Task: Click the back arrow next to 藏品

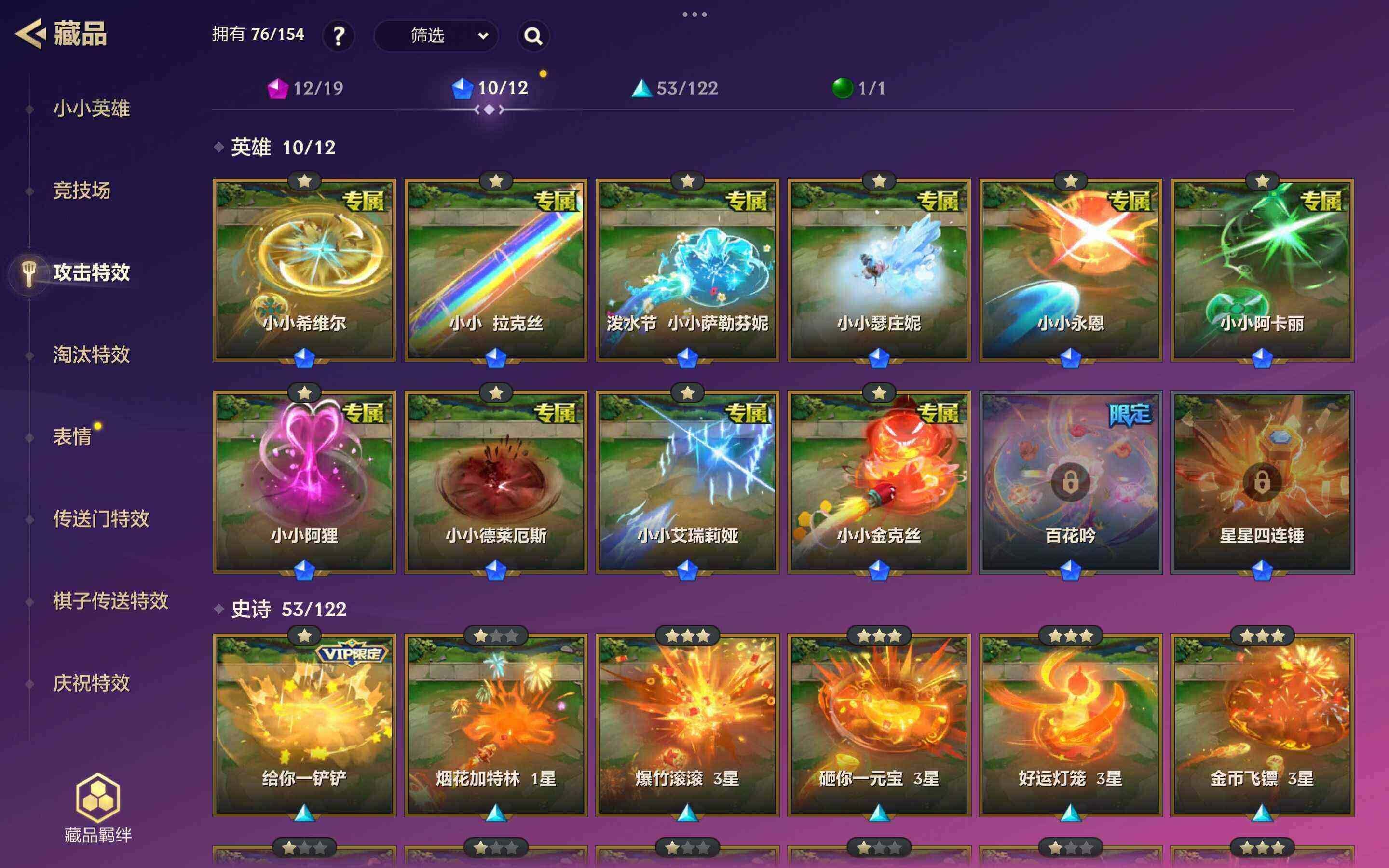Action: [31, 33]
